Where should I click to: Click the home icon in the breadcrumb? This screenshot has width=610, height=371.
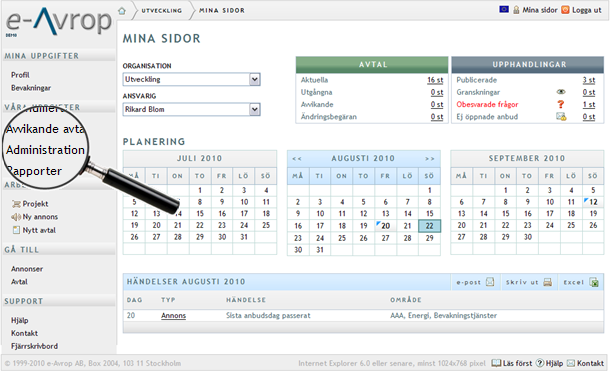point(122,10)
